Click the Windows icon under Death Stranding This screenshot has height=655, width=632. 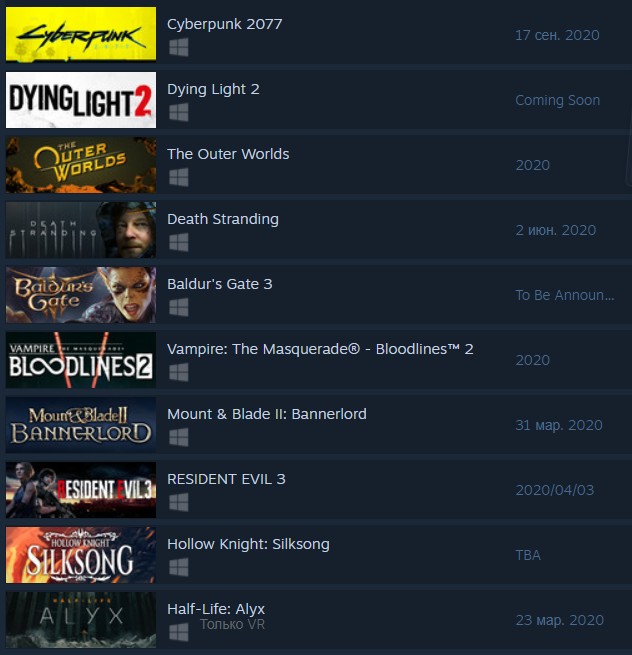click(x=179, y=242)
